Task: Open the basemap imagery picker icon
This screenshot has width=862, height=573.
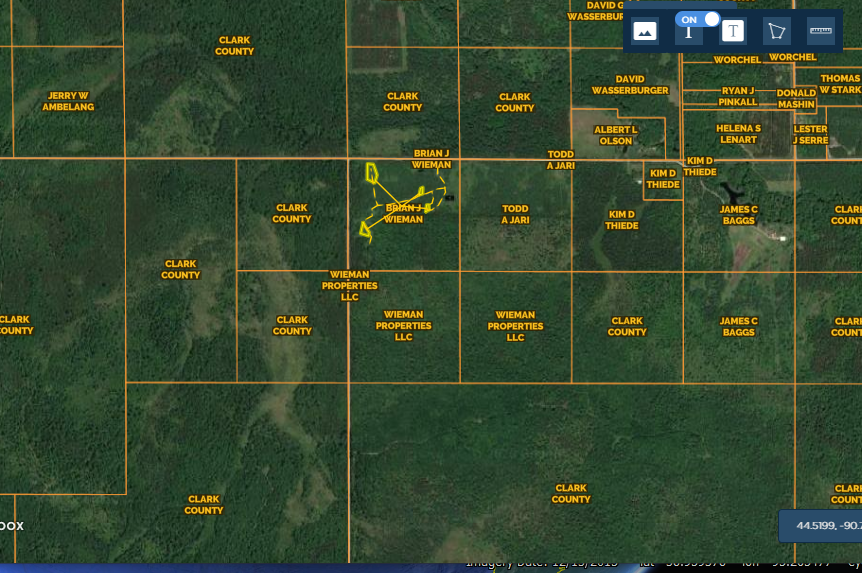Action: tap(645, 31)
